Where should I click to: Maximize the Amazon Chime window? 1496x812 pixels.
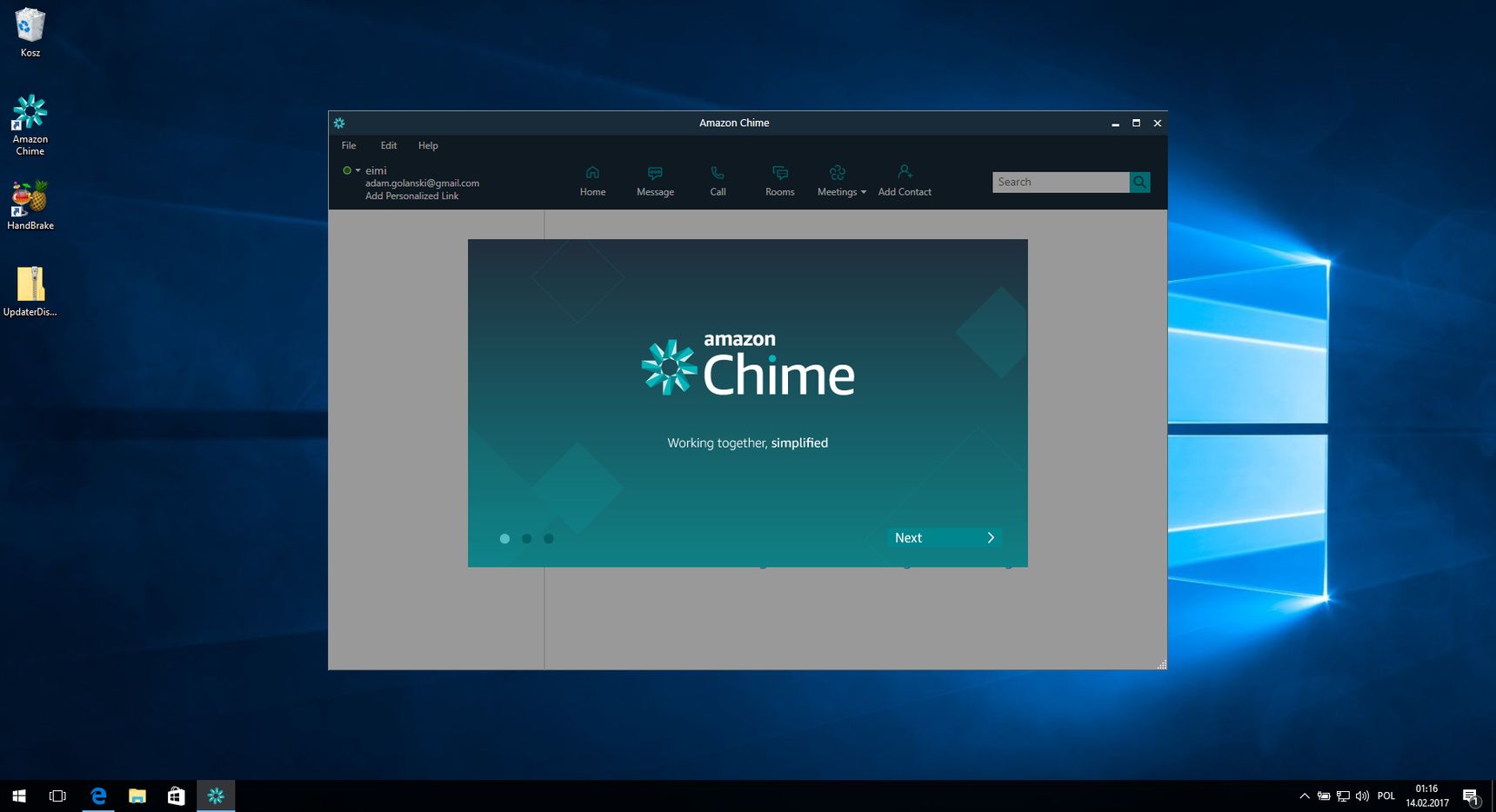point(1136,123)
